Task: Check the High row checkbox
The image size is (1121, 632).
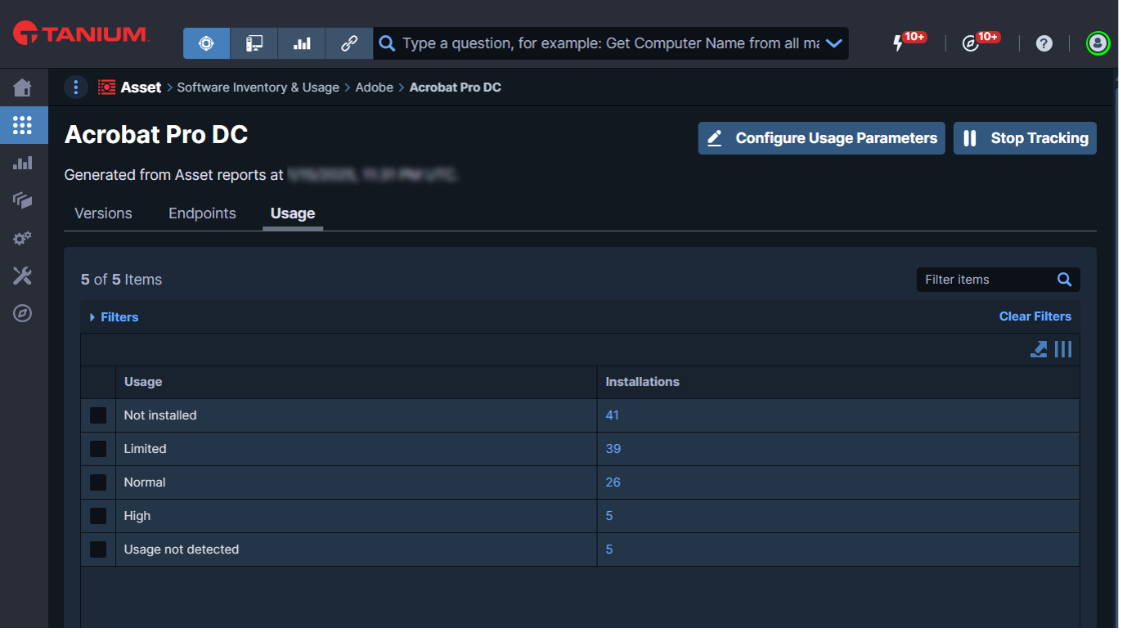Action: coord(98,515)
